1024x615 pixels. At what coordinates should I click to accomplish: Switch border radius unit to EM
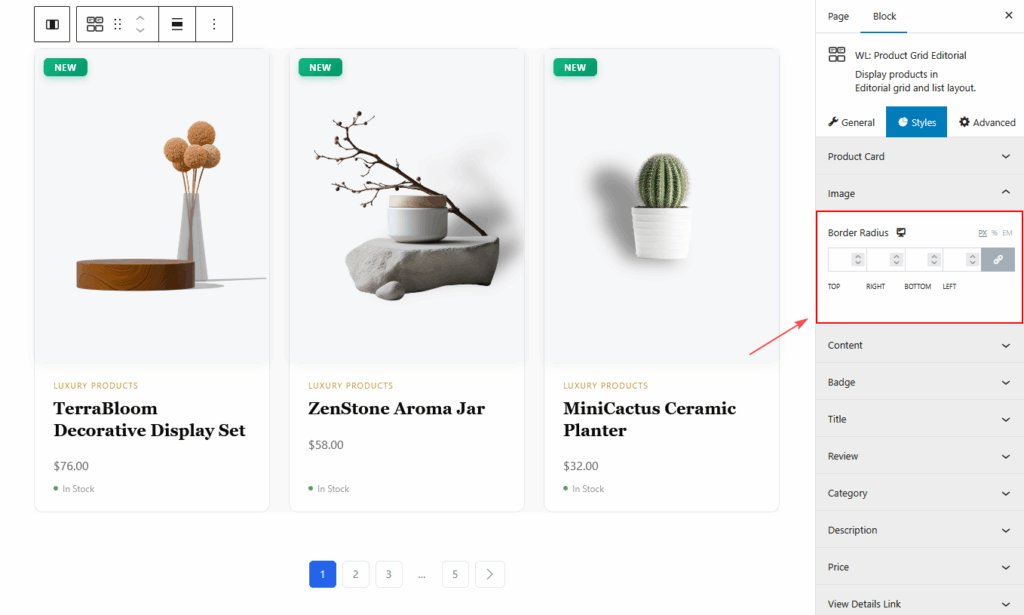pyautogui.click(x=1007, y=233)
